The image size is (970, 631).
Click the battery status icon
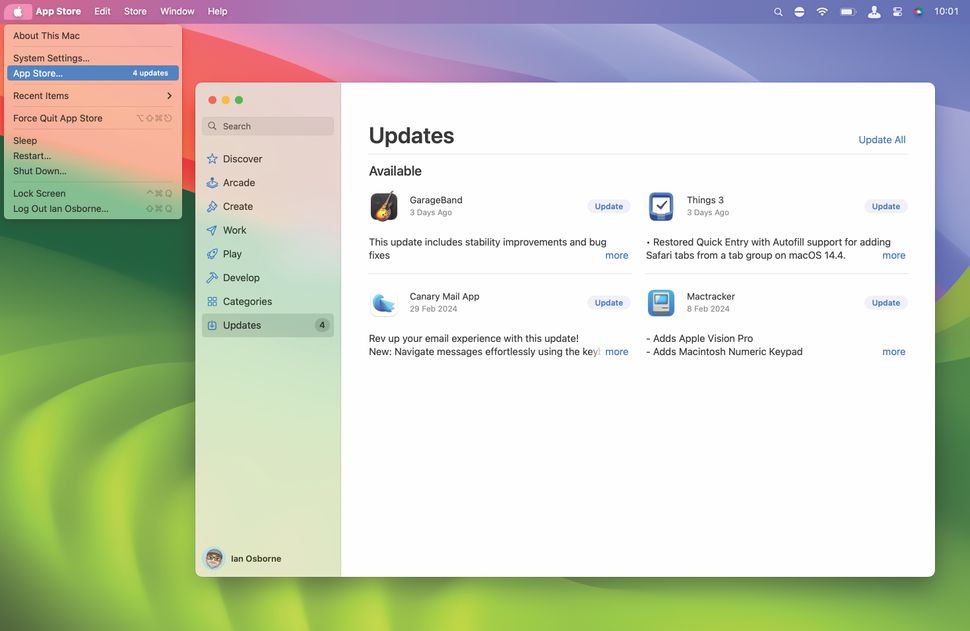(x=848, y=11)
